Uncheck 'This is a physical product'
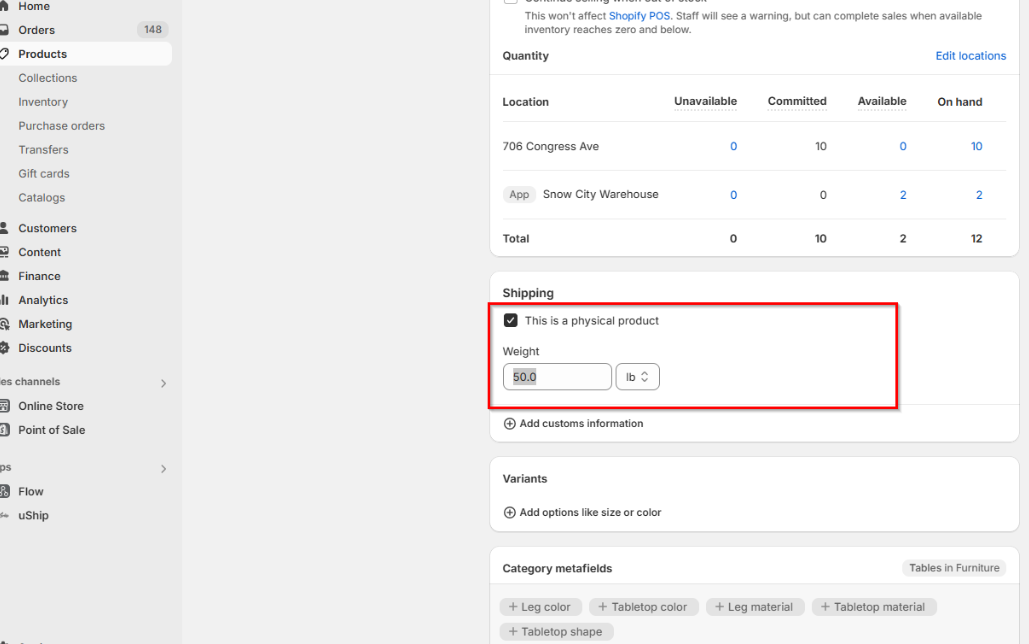1029x644 pixels. pyautogui.click(x=511, y=320)
